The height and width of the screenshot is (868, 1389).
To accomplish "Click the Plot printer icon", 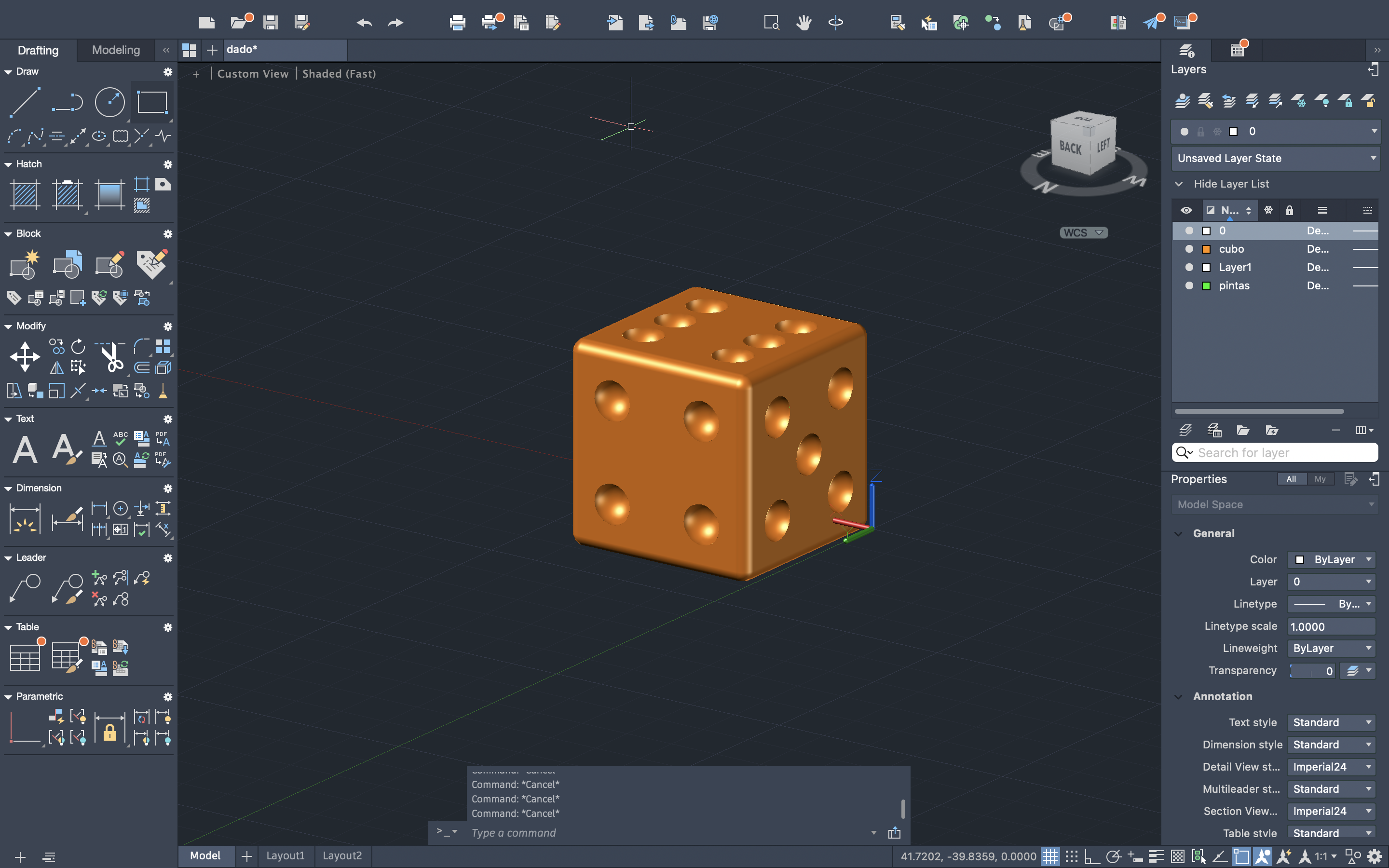I will (457, 22).
